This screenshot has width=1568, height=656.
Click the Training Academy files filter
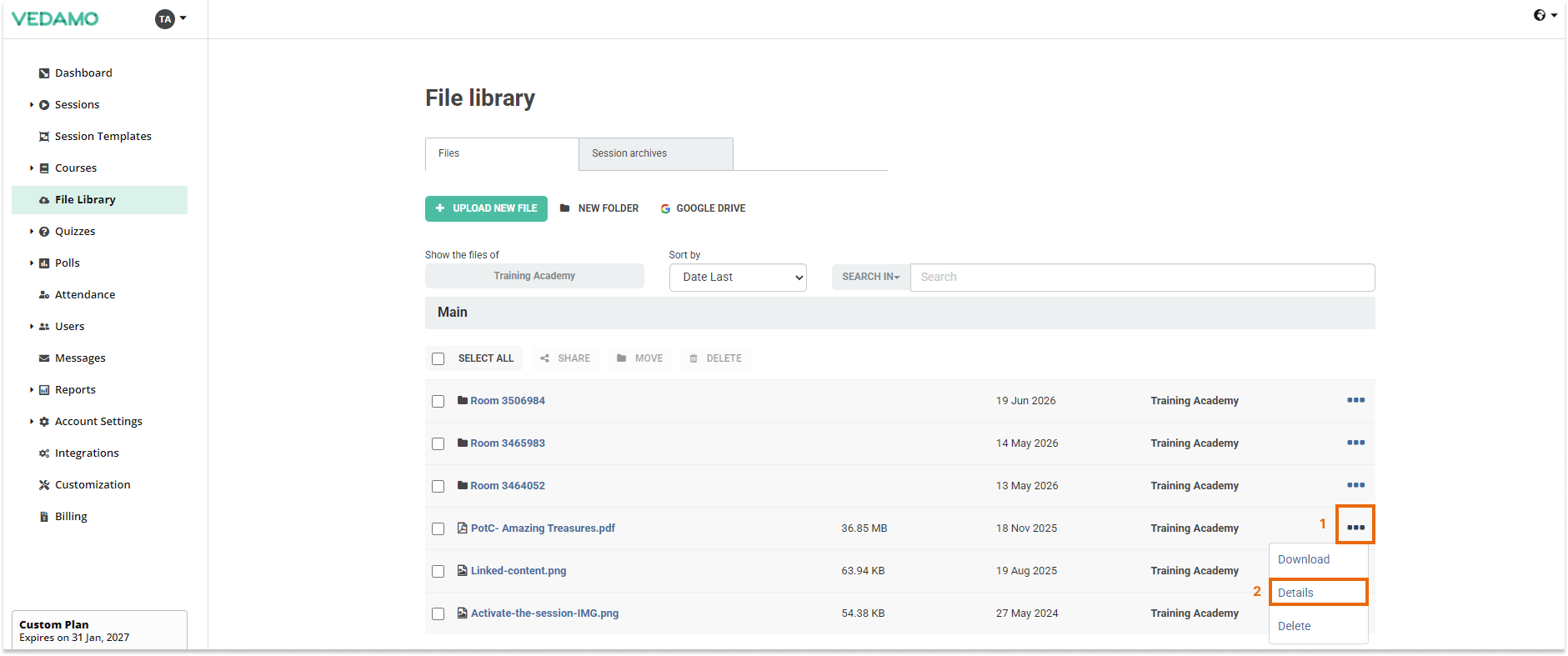[x=534, y=276]
